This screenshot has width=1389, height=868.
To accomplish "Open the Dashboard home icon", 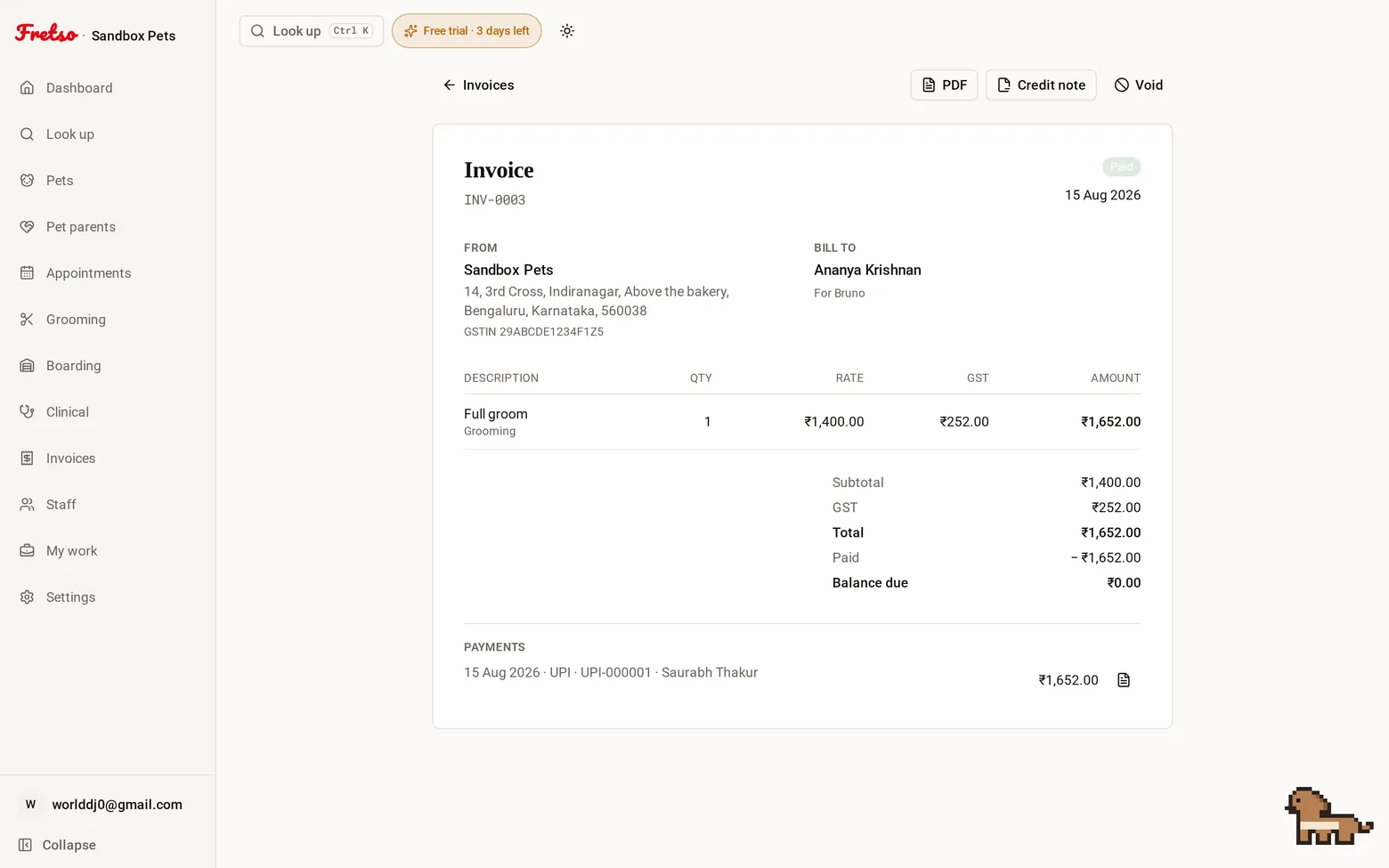I will (x=27, y=88).
